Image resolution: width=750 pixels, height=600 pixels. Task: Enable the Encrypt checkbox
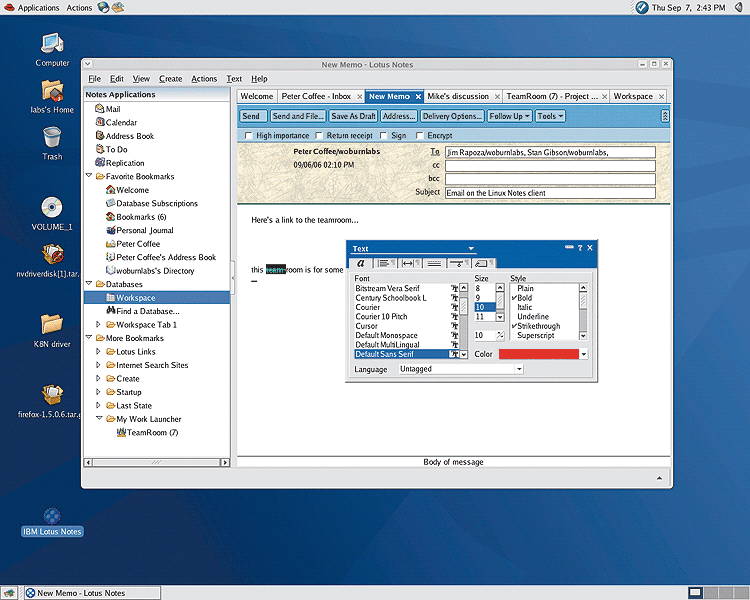[x=419, y=135]
